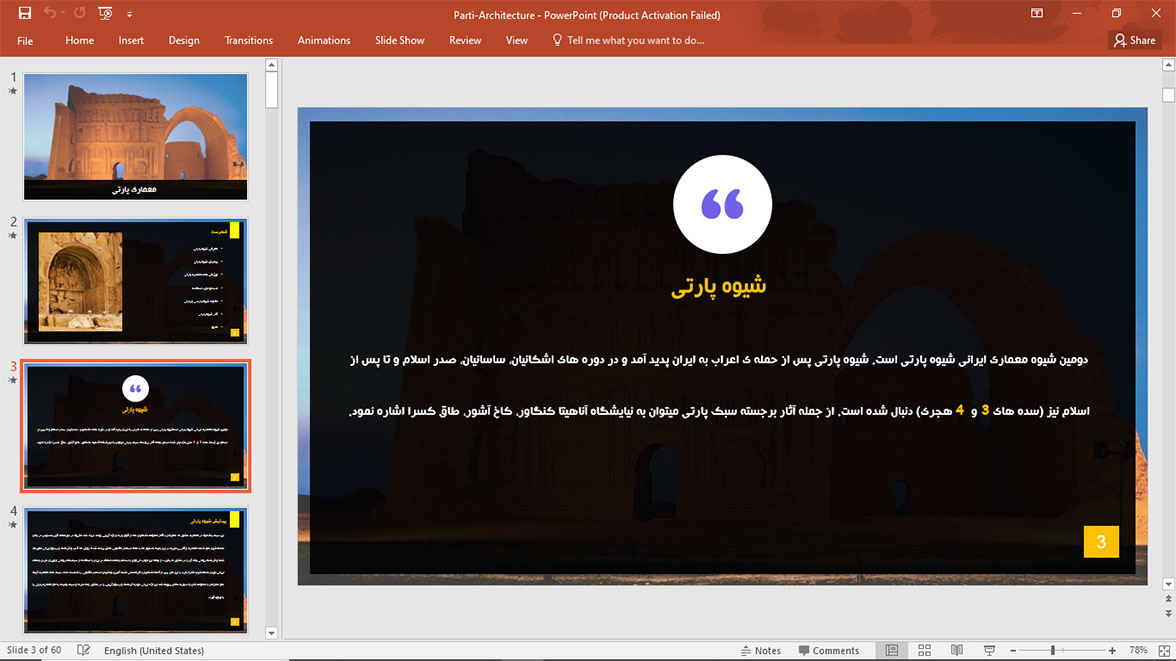
Task: Switch to Slide Sorter view
Action: [x=924, y=650]
